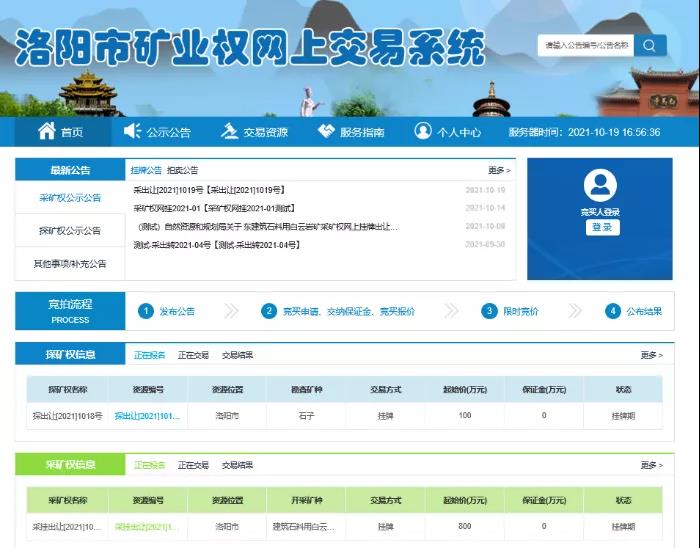Viewport: 700px width, 548px height.
Task: Click the 发布公告 process step
Action: [177, 311]
